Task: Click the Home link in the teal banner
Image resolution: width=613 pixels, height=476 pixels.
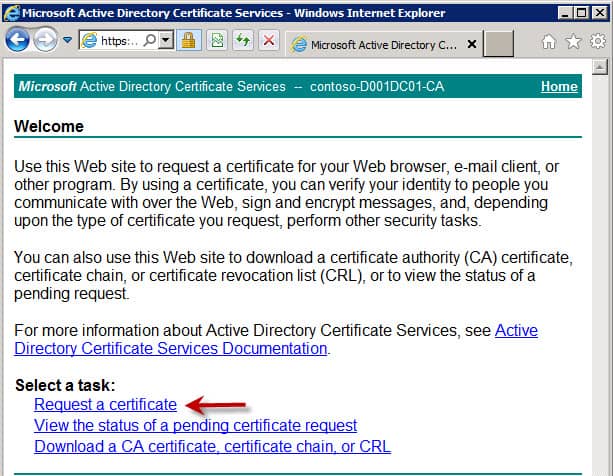Action: pyautogui.click(x=559, y=86)
